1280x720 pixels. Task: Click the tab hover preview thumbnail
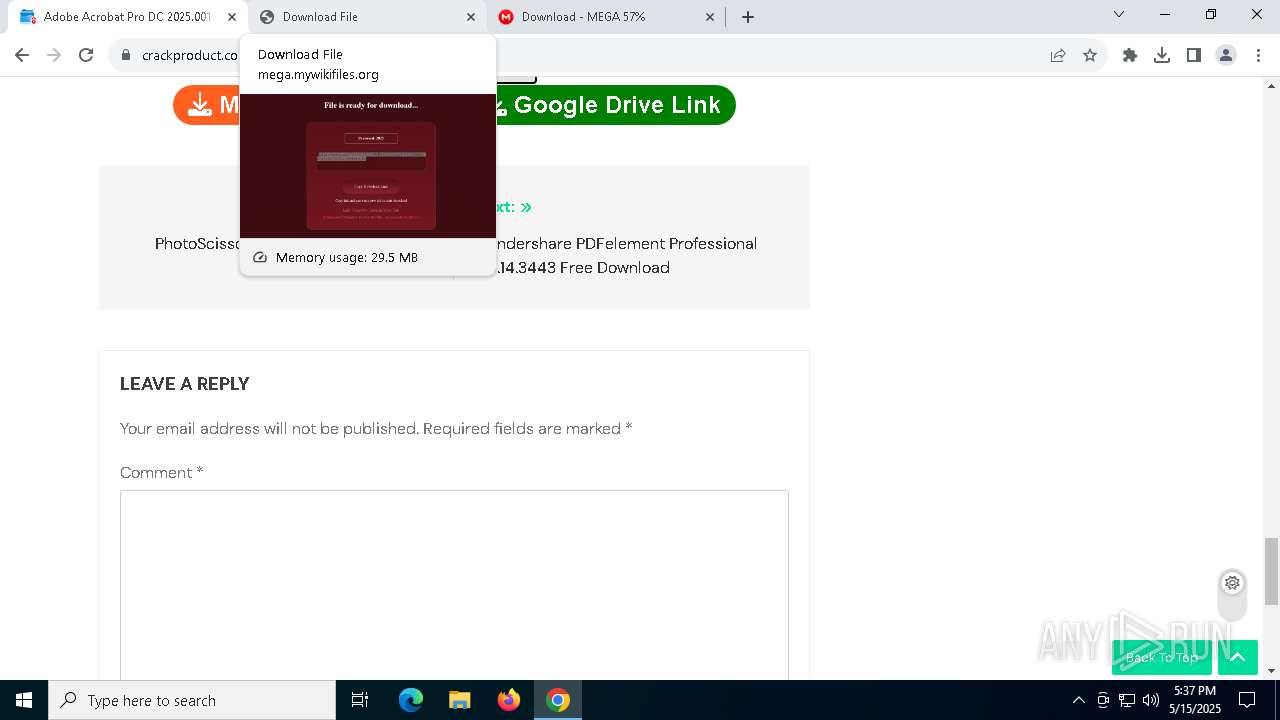[x=368, y=166]
